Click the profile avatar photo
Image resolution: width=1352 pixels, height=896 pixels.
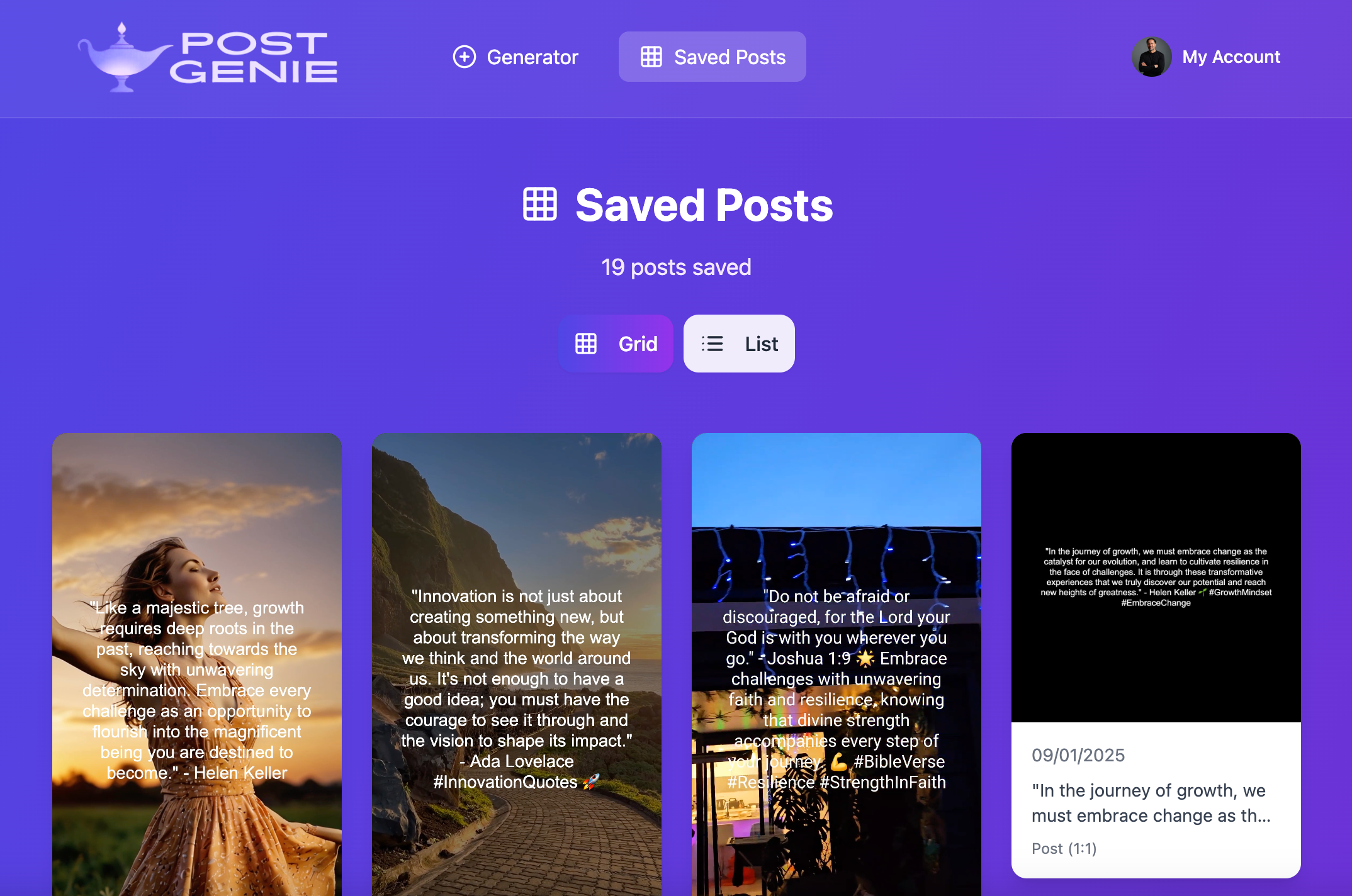coord(1151,57)
